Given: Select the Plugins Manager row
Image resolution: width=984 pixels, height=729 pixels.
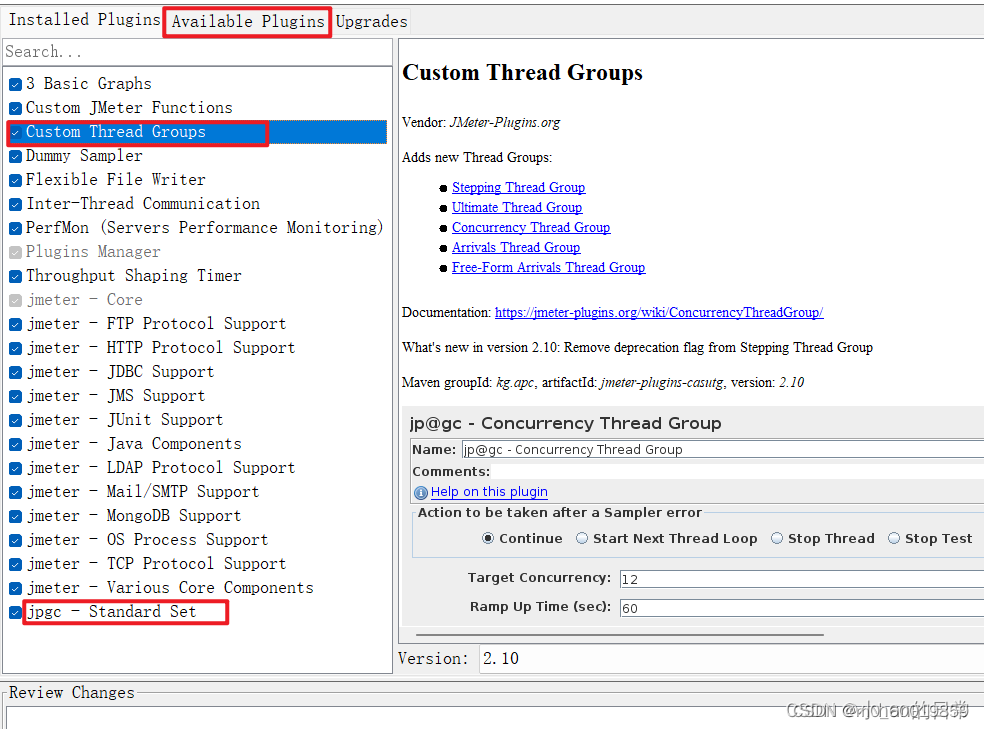Looking at the screenshot, I should pyautogui.click(x=197, y=252).
